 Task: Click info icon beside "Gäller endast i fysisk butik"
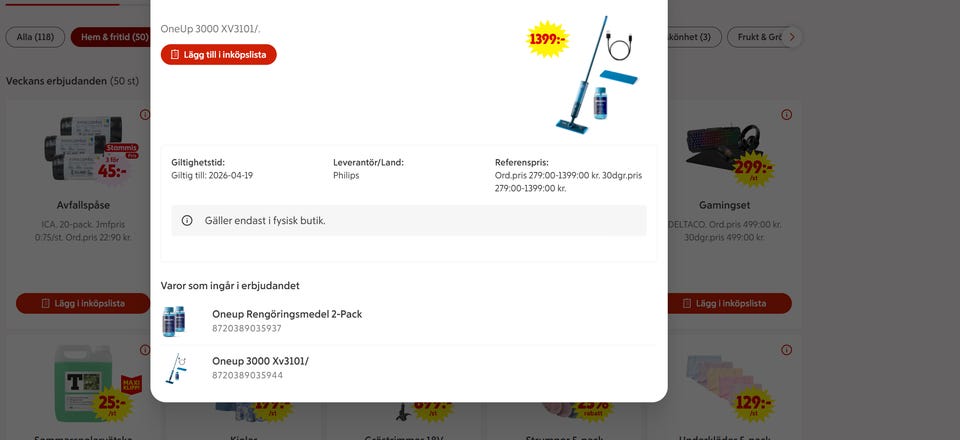[187, 221]
